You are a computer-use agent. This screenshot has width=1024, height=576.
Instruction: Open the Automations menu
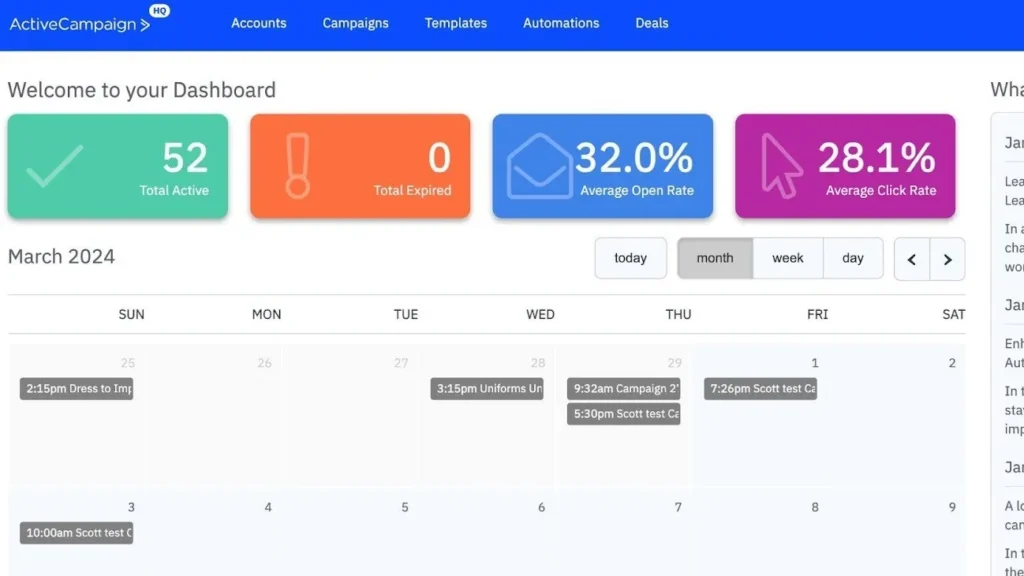[560, 23]
